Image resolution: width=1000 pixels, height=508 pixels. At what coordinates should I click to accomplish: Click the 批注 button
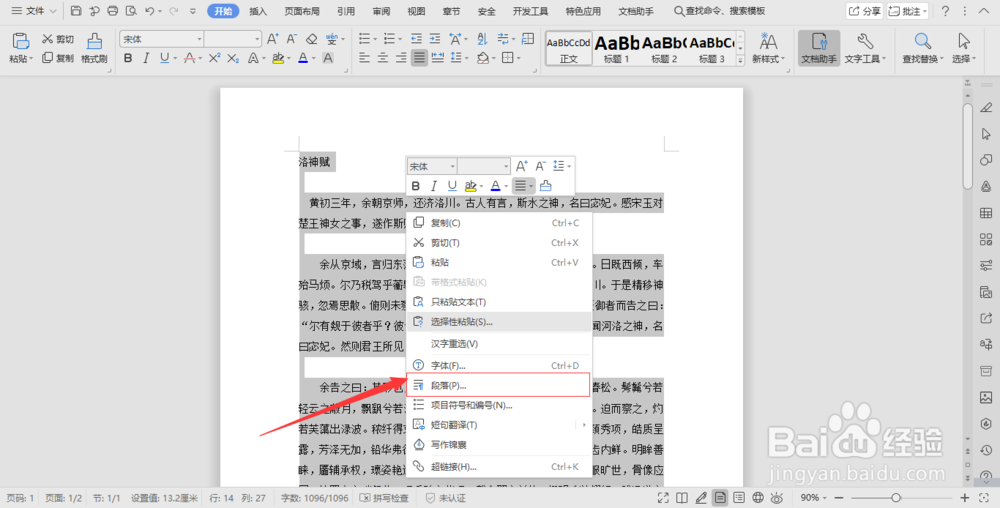pyautogui.click(x=908, y=11)
